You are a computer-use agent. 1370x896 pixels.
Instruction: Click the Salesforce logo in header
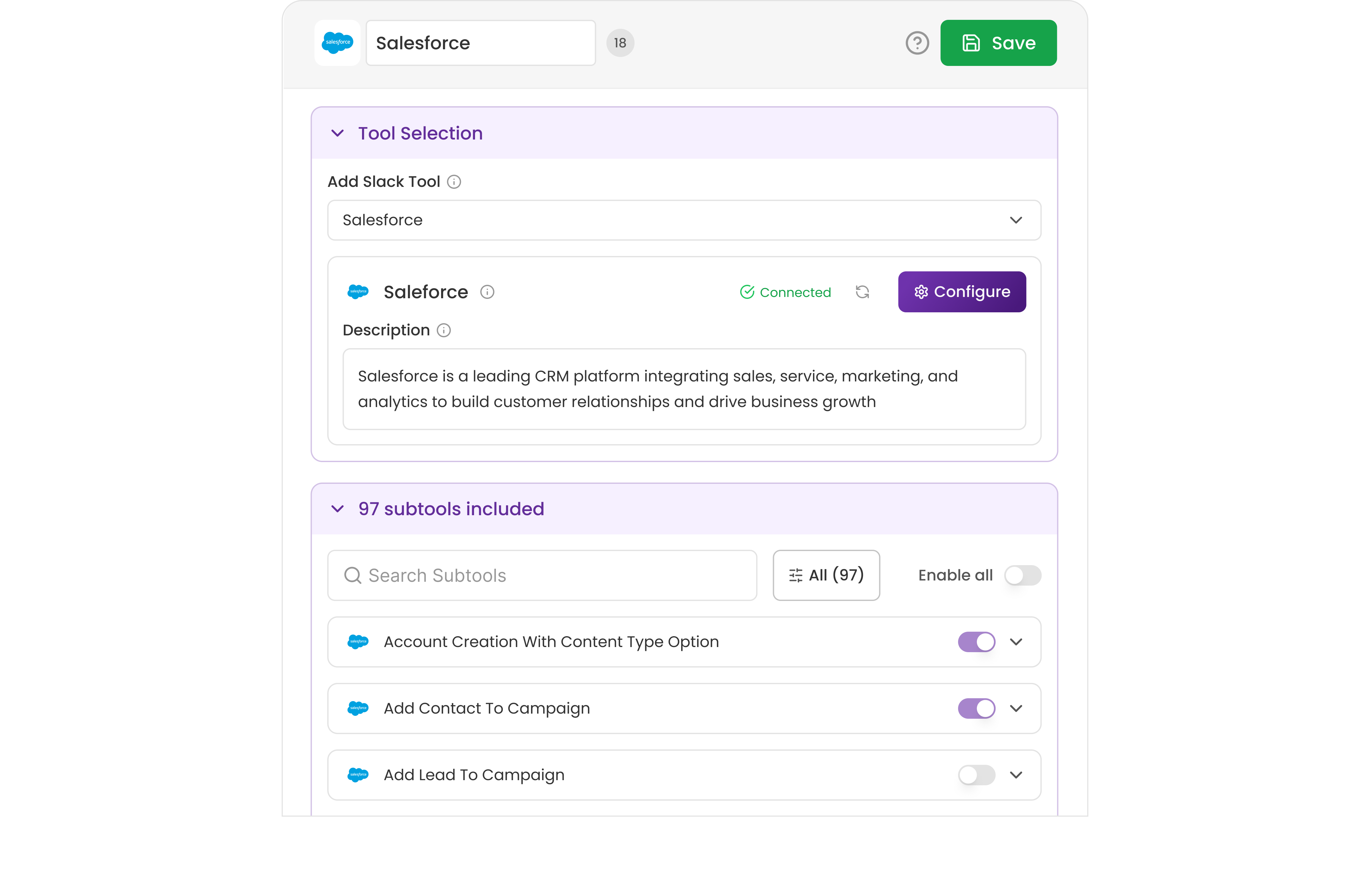tap(337, 43)
